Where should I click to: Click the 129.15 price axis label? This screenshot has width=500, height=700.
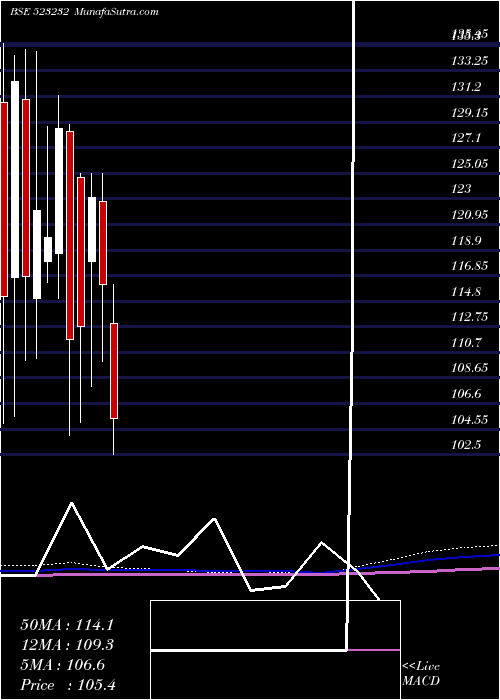coord(470,112)
